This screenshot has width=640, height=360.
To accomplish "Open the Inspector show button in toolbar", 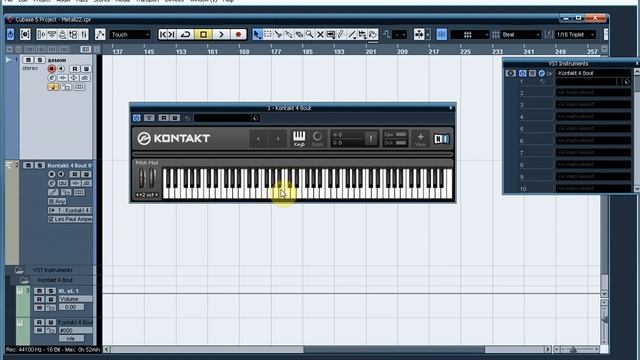I will (x=41, y=35).
